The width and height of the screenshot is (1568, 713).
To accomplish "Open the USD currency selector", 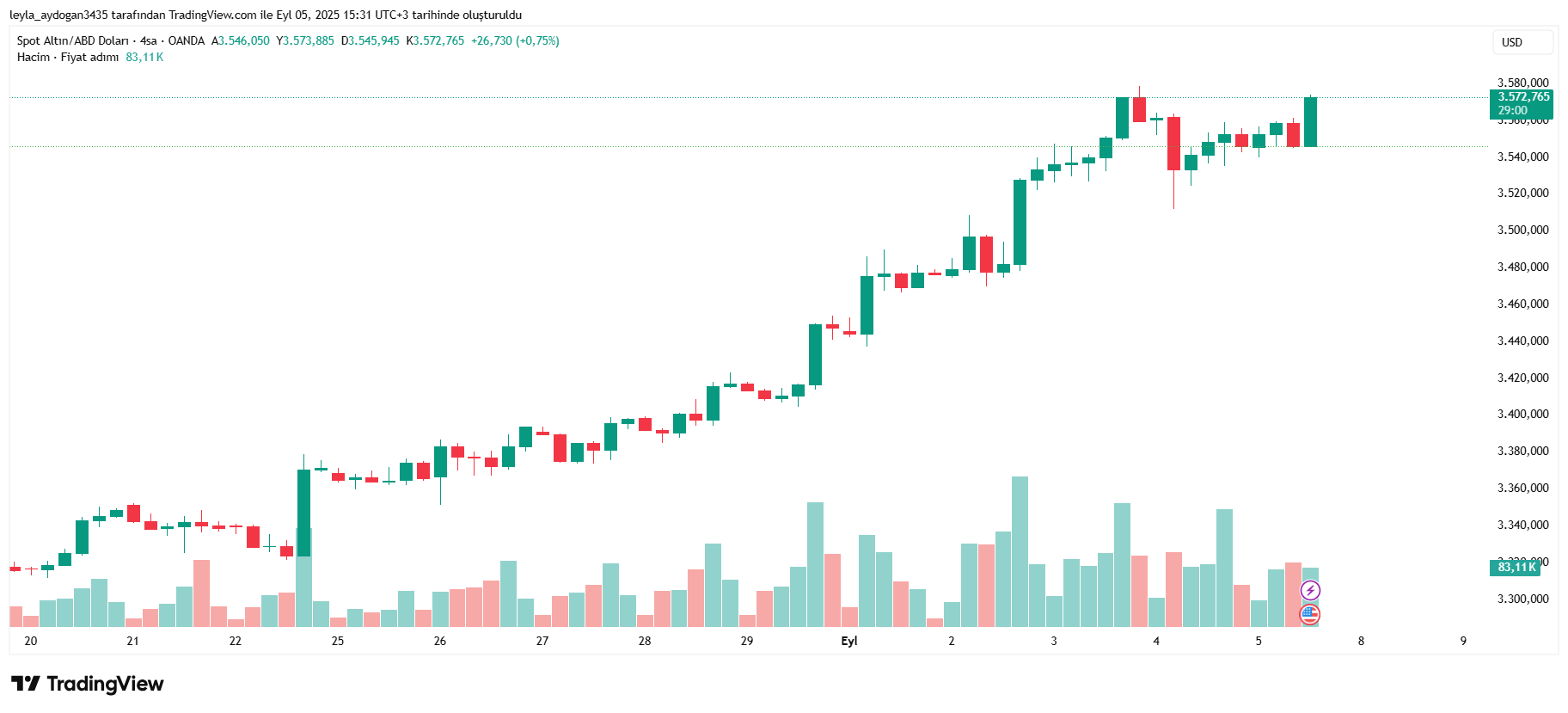I will [1522, 42].
